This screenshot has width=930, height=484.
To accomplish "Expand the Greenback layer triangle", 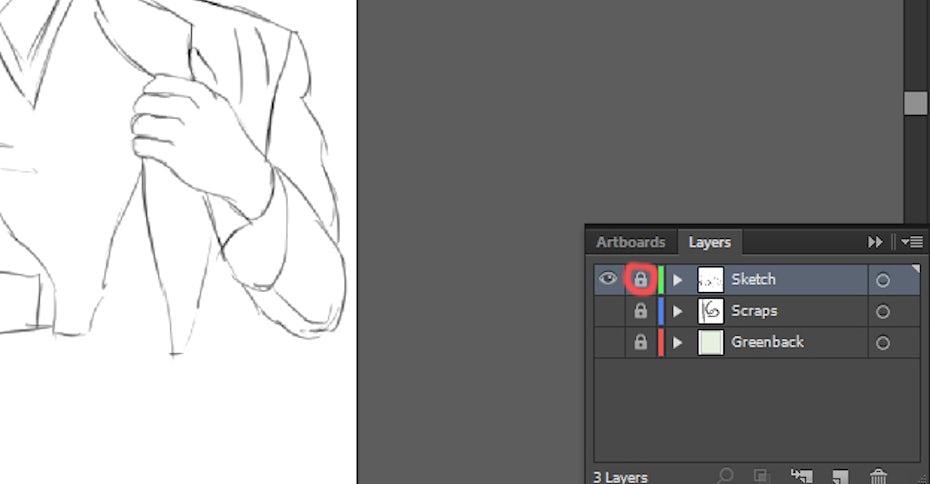I will (677, 342).
